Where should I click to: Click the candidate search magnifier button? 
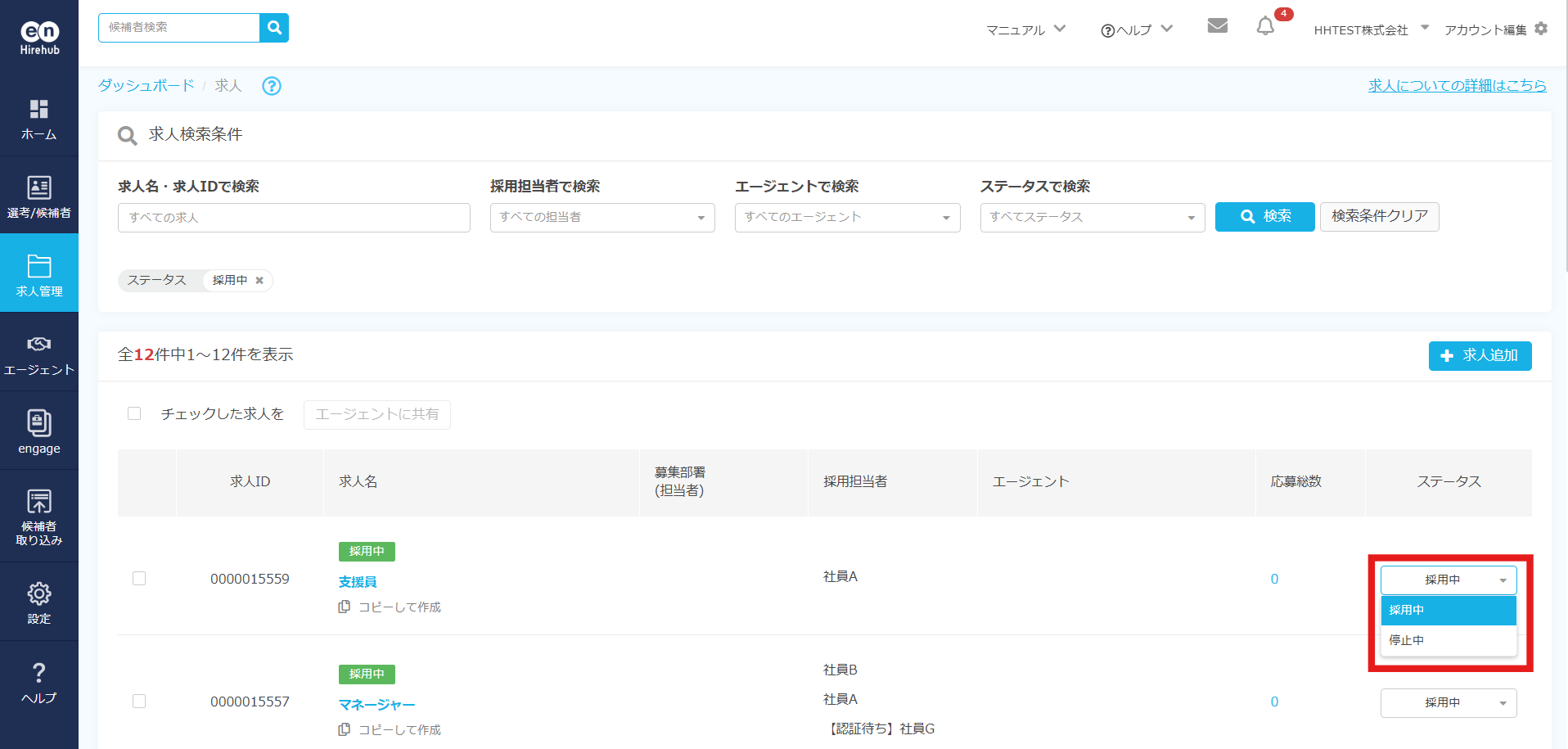(274, 28)
